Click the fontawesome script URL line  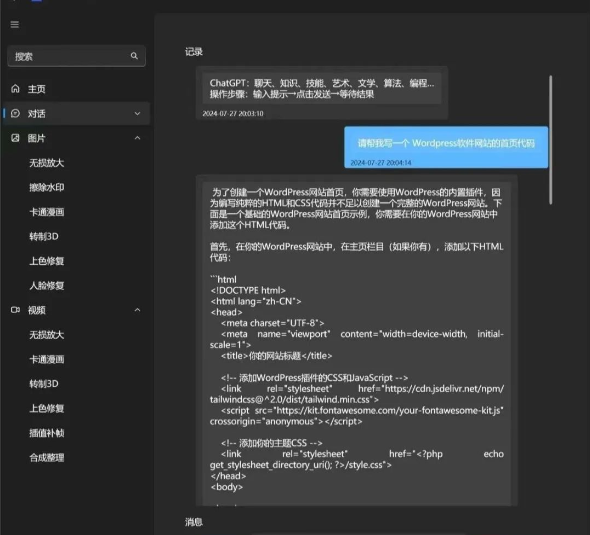(362, 410)
